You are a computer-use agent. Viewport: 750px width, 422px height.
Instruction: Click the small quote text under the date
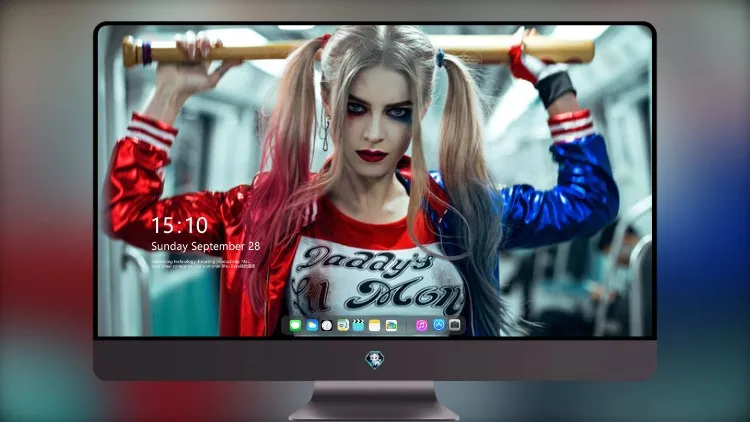pos(203,264)
